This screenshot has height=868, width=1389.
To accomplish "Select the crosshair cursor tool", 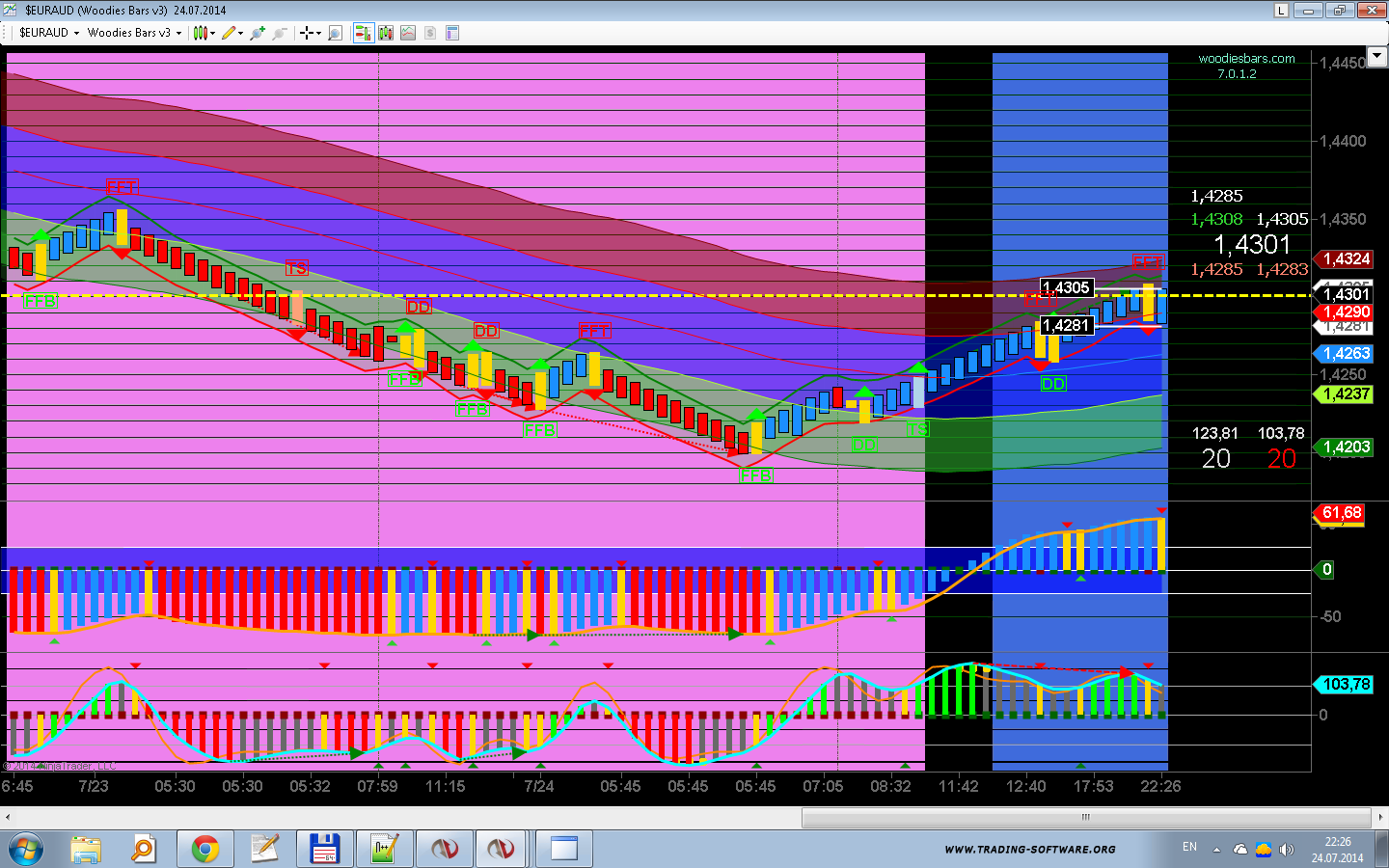I will coord(309,33).
